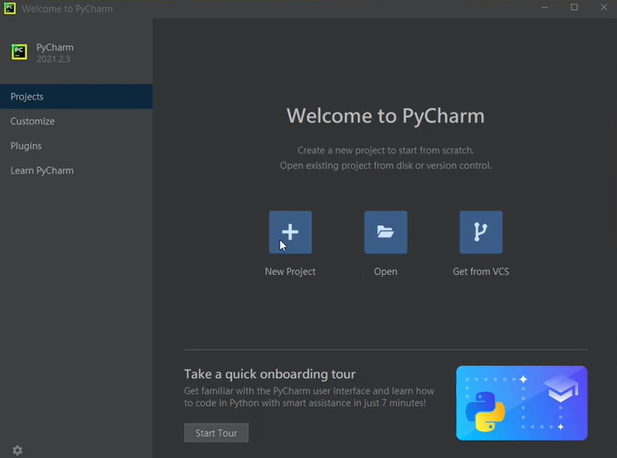Viewport: 617px width, 458px height.
Task: Click the PyCharm logo beside the version number
Action: click(x=19, y=52)
